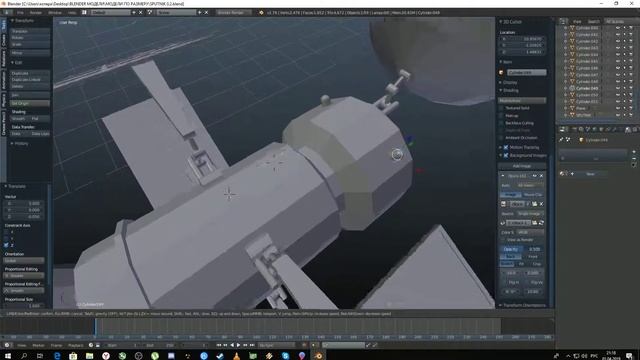Uncheck the Background Images checkbox
This screenshot has width=640, height=360.
(506, 156)
